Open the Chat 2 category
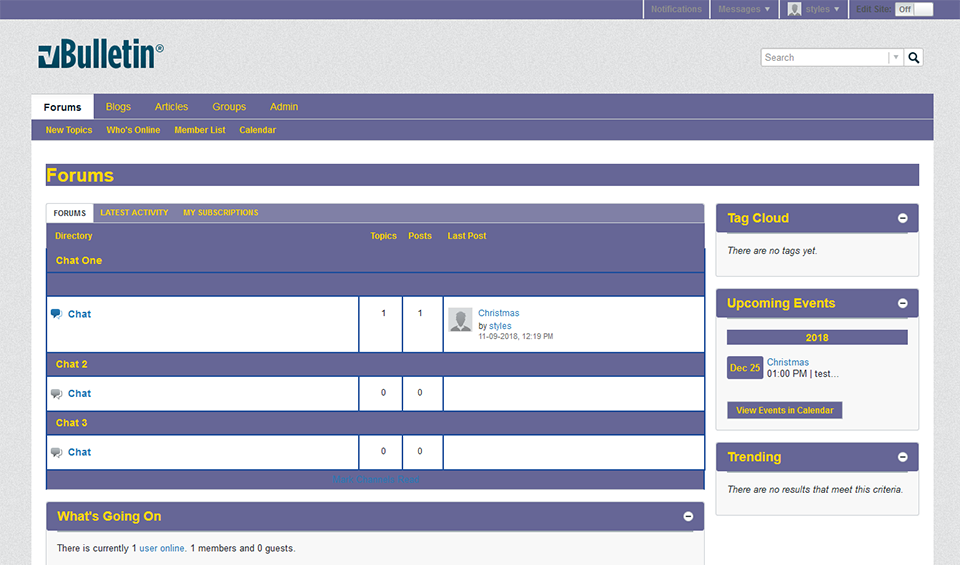This screenshot has width=960, height=565. coord(72,364)
